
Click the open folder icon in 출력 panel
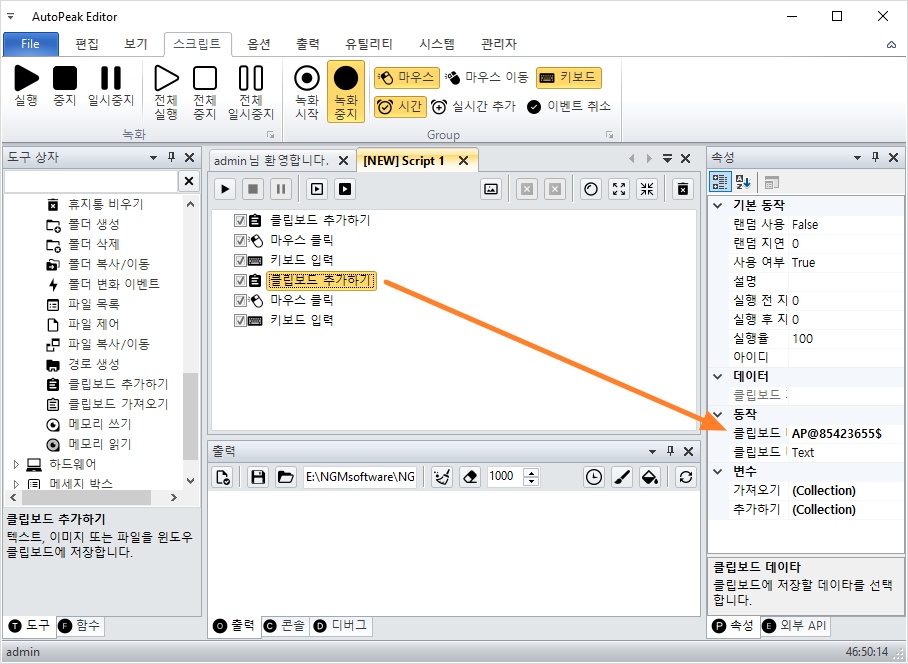(285, 477)
